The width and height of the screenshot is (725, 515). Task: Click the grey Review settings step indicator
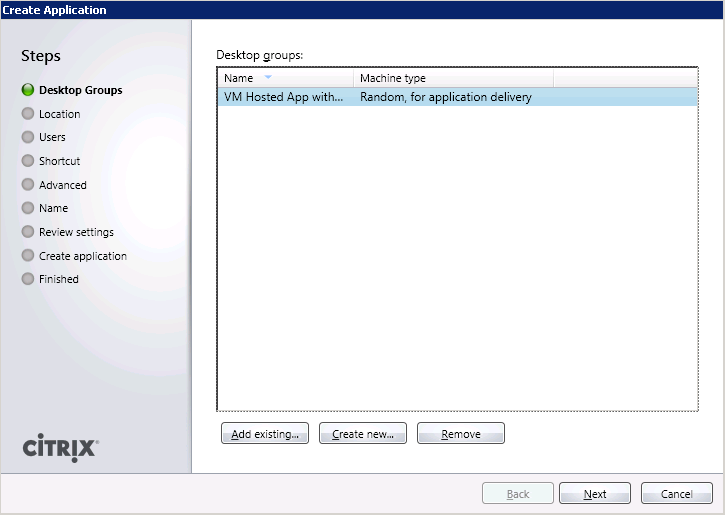pyautogui.click(x=28, y=232)
